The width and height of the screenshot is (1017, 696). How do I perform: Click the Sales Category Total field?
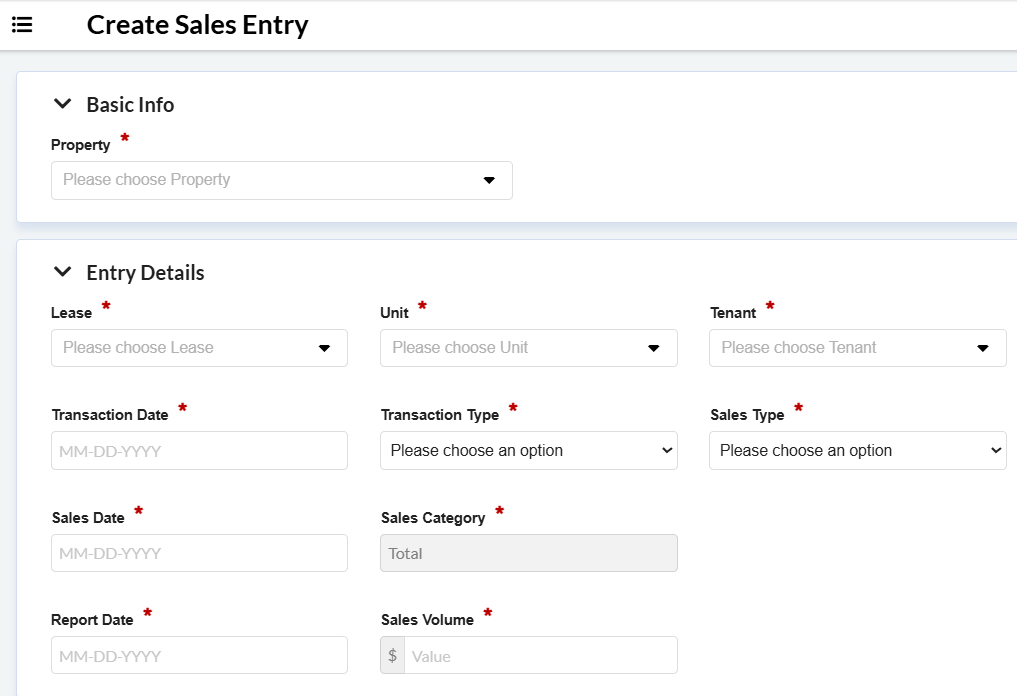(x=529, y=553)
